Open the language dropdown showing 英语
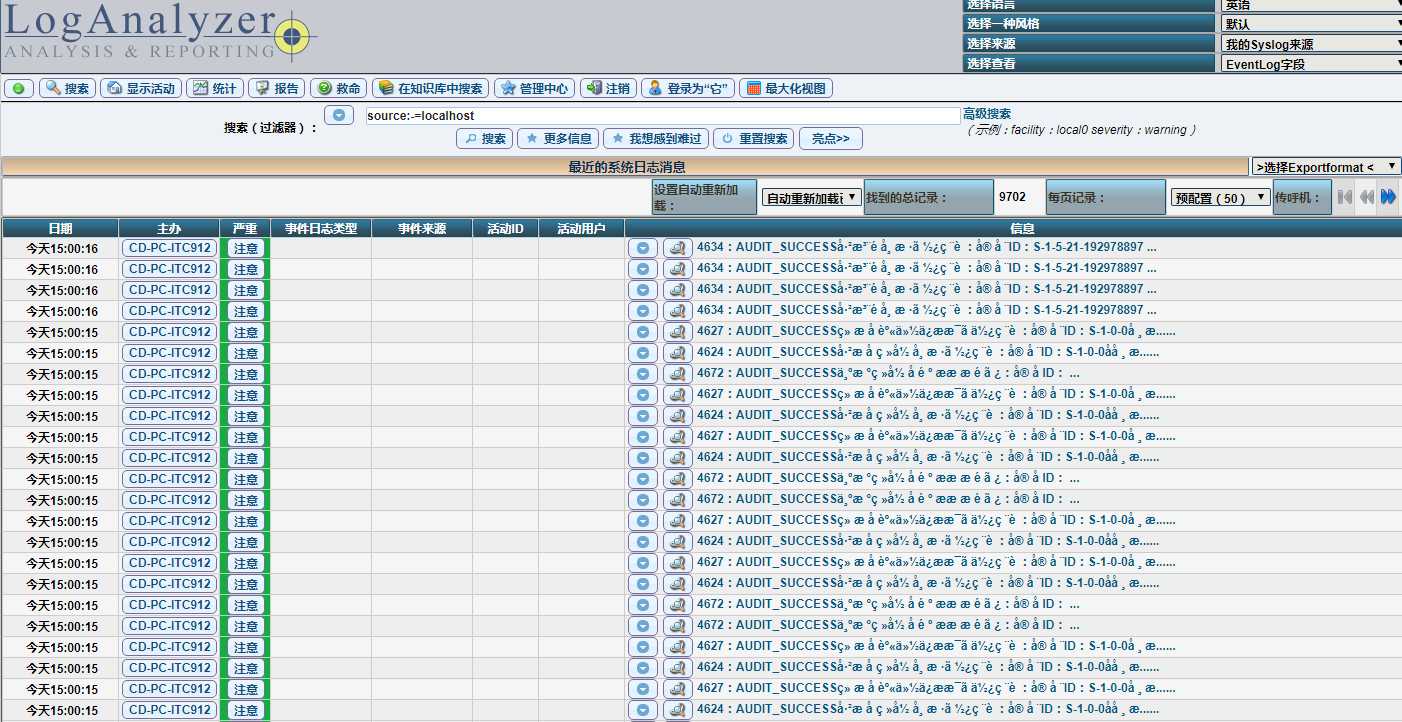1402x722 pixels. click(x=1311, y=5)
